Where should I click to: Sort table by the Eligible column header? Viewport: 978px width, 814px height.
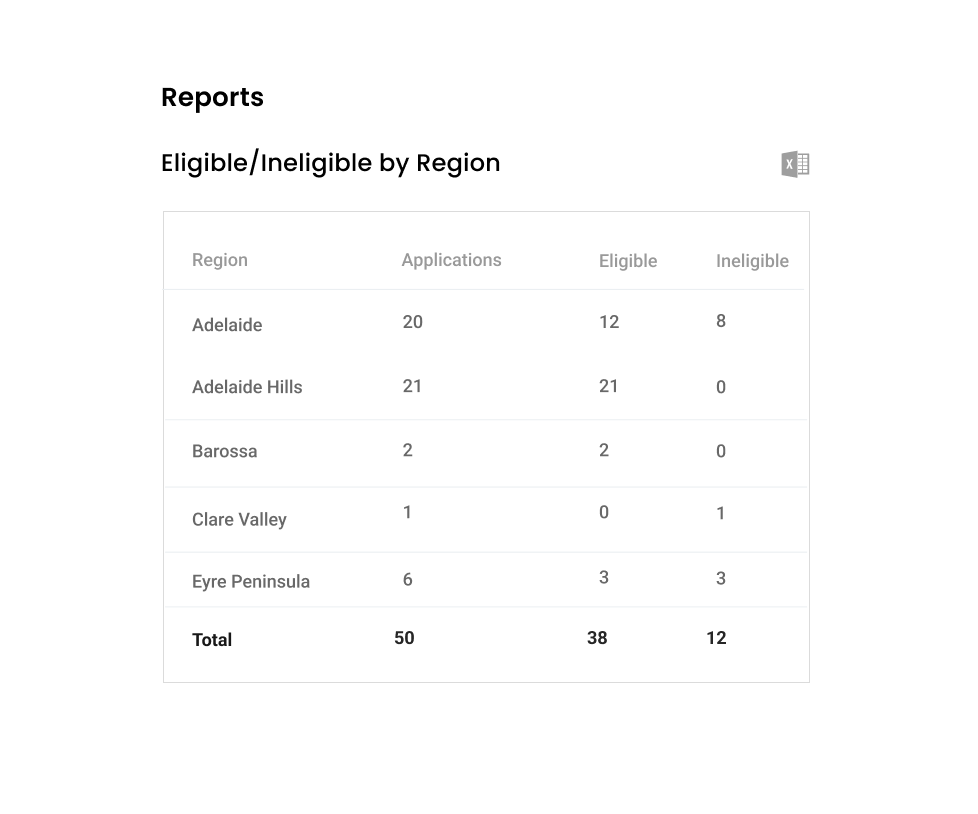pyautogui.click(x=628, y=261)
